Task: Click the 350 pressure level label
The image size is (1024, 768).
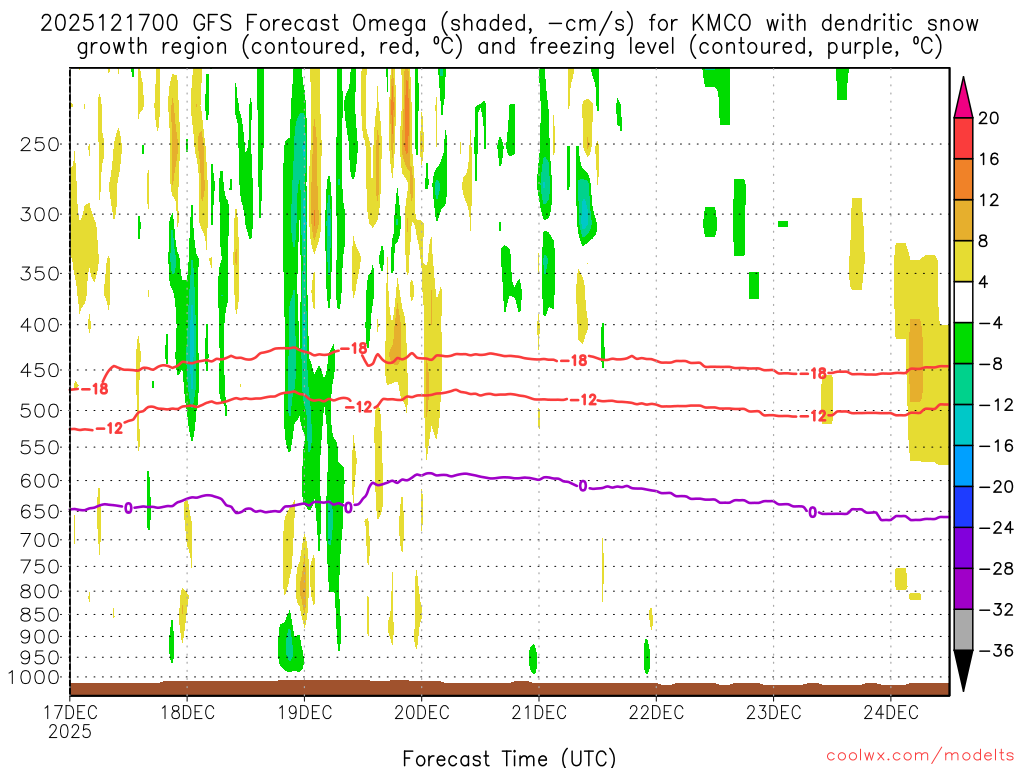Action: click(x=40, y=274)
